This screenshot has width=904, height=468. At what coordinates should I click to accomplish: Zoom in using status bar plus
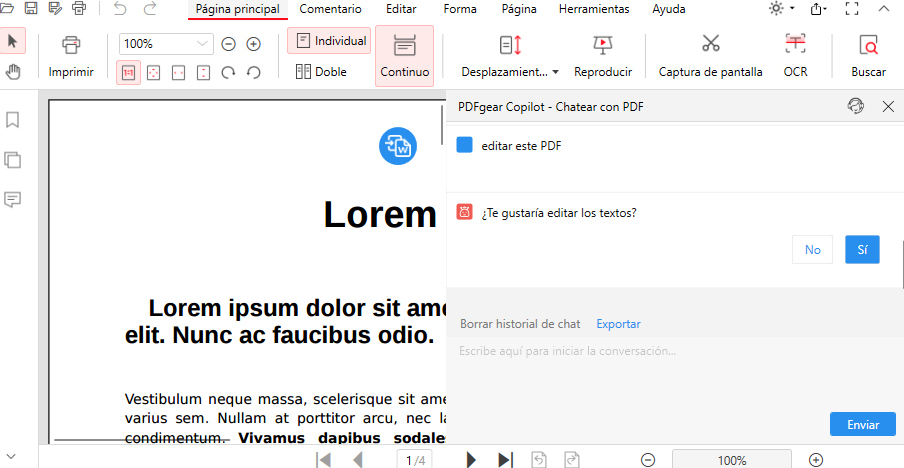click(x=815, y=460)
